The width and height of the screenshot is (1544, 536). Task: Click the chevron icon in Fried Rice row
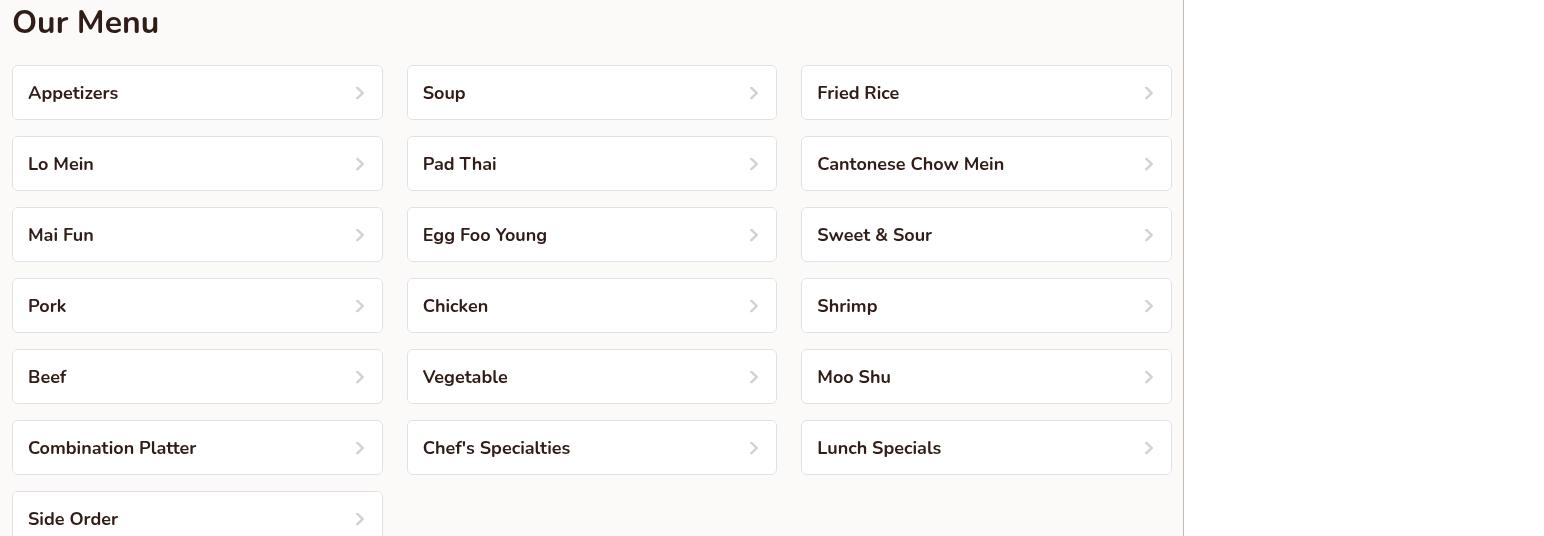coord(1149,93)
